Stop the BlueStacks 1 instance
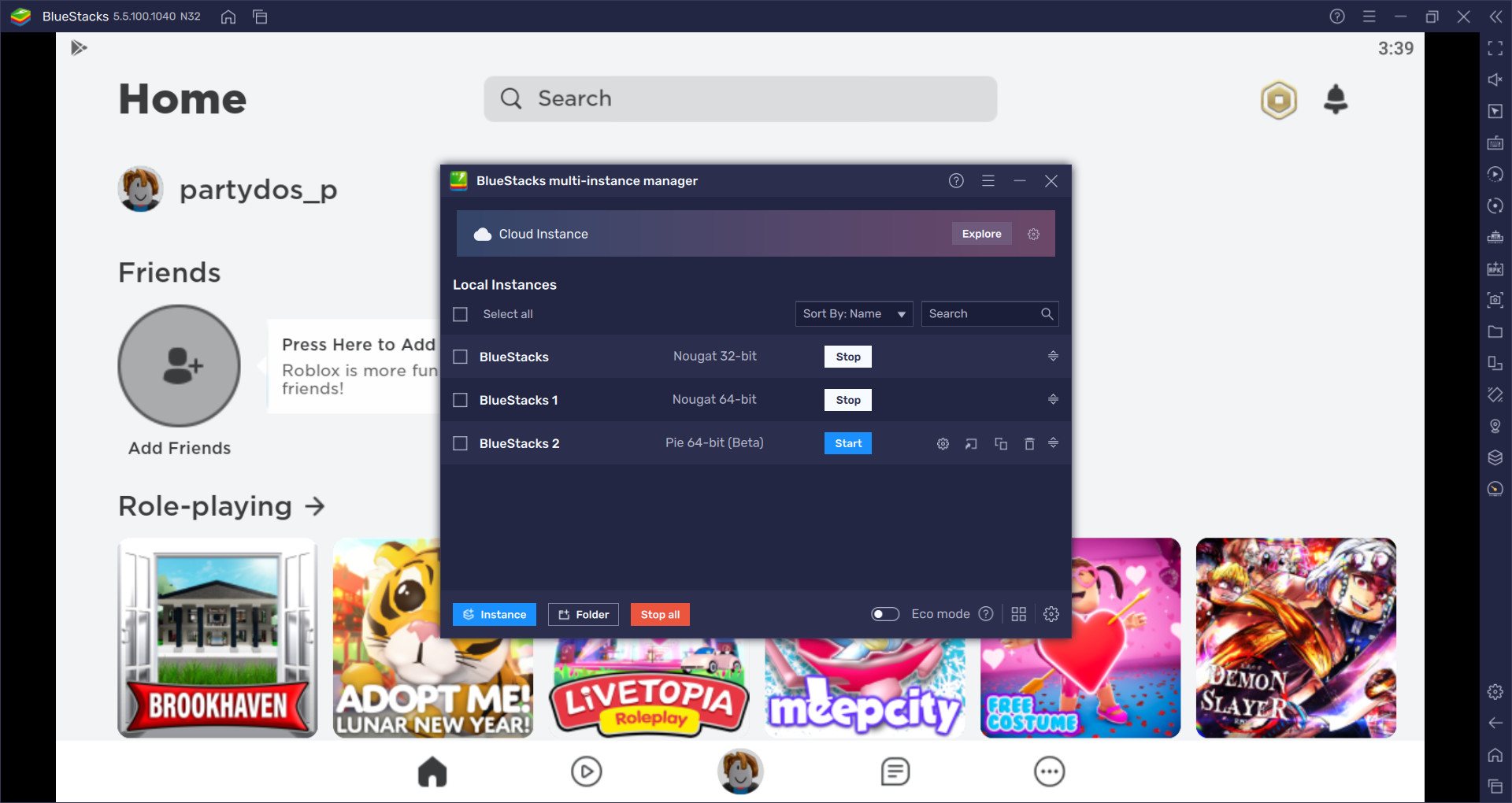 [848, 400]
